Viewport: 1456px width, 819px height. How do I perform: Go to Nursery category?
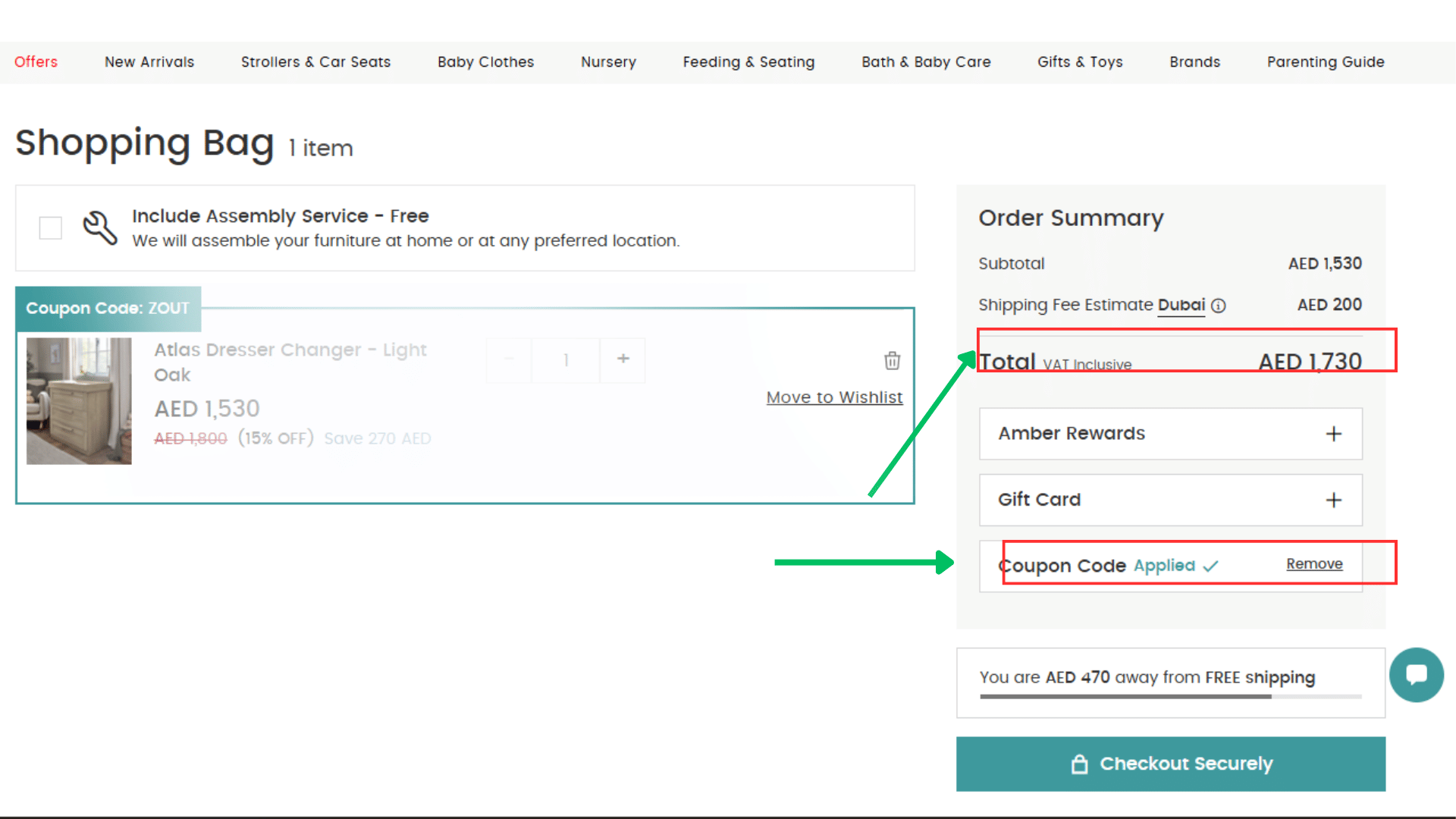[608, 62]
